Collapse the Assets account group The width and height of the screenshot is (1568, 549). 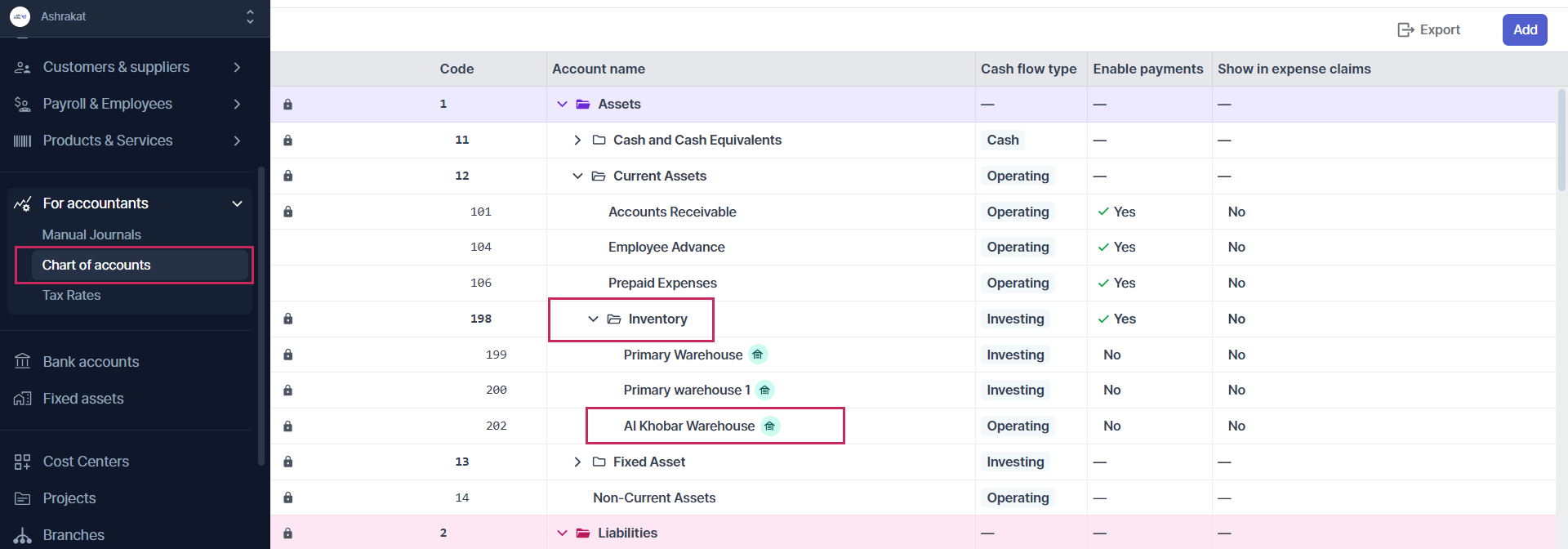tap(562, 105)
